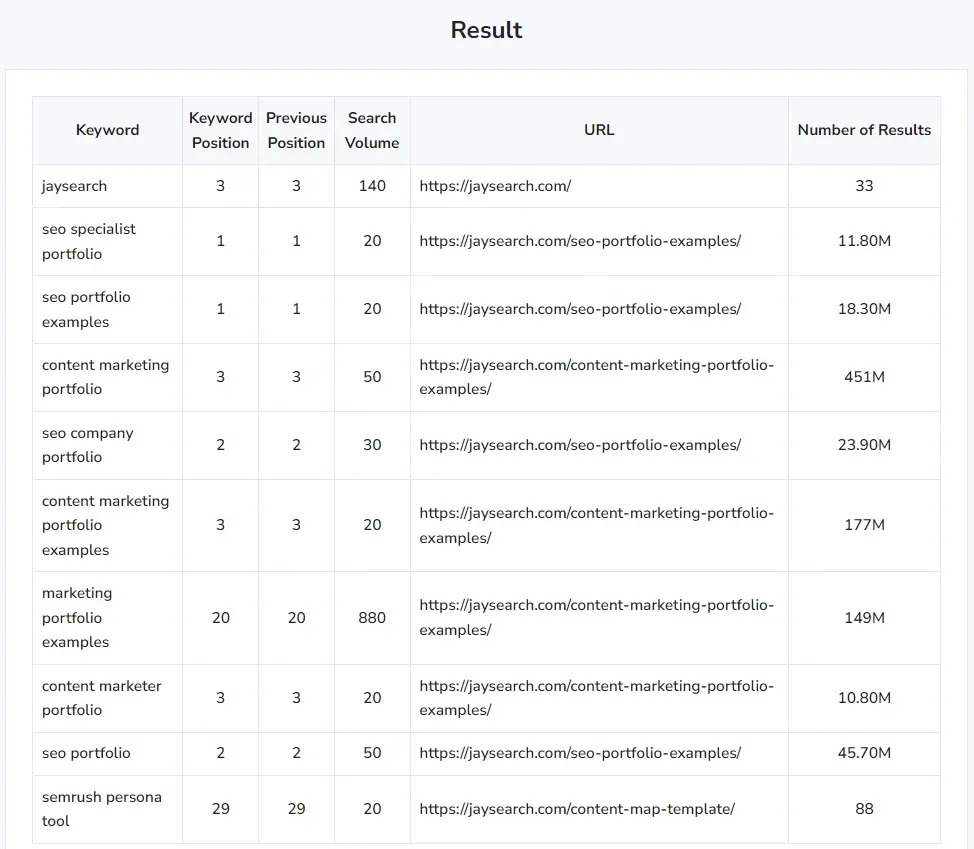Select the content marketer portfolio keyword
The width and height of the screenshot is (974, 849).
pyautogui.click(x=102, y=698)
